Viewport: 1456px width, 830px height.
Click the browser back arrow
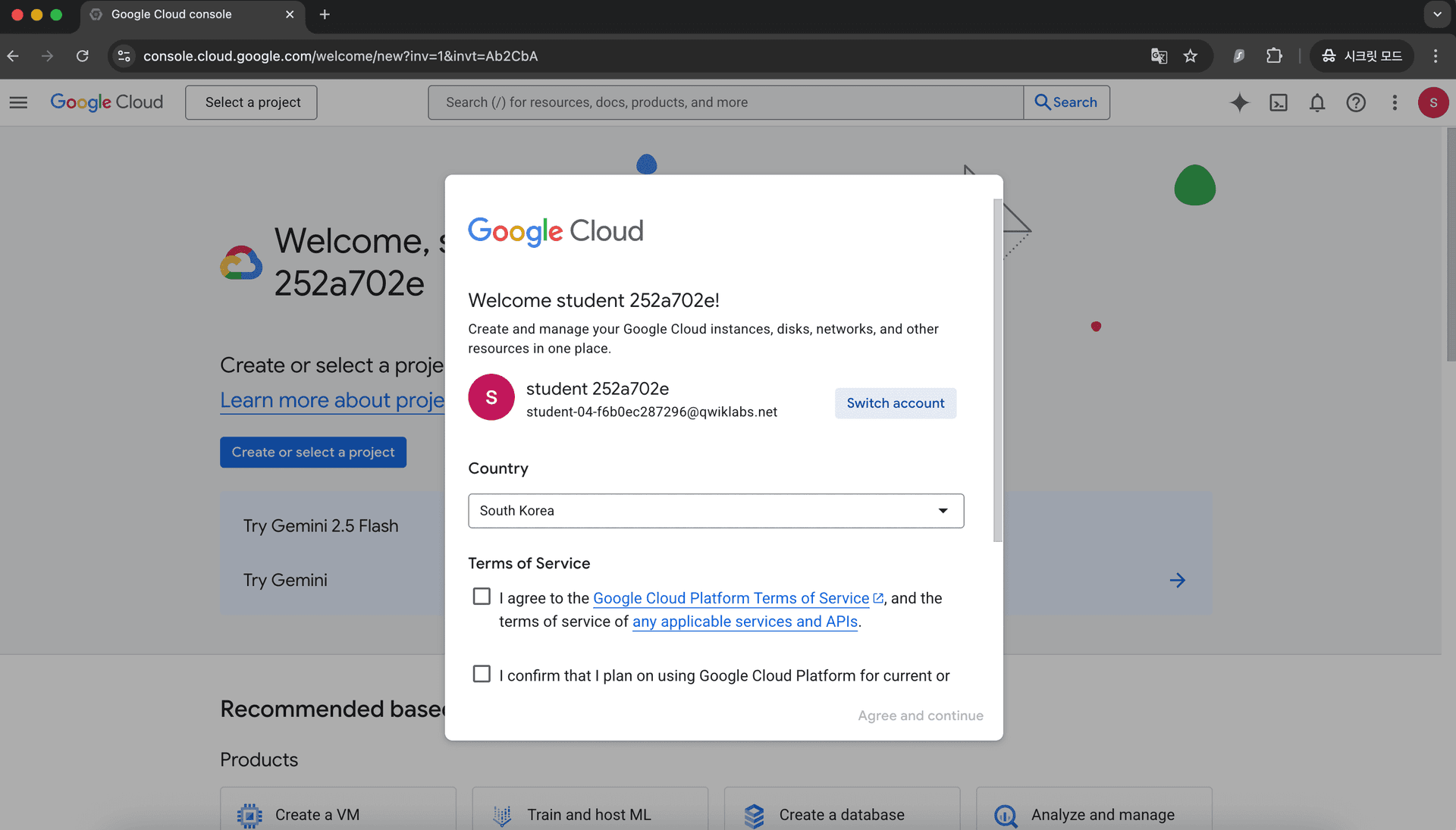pos(13,56)
